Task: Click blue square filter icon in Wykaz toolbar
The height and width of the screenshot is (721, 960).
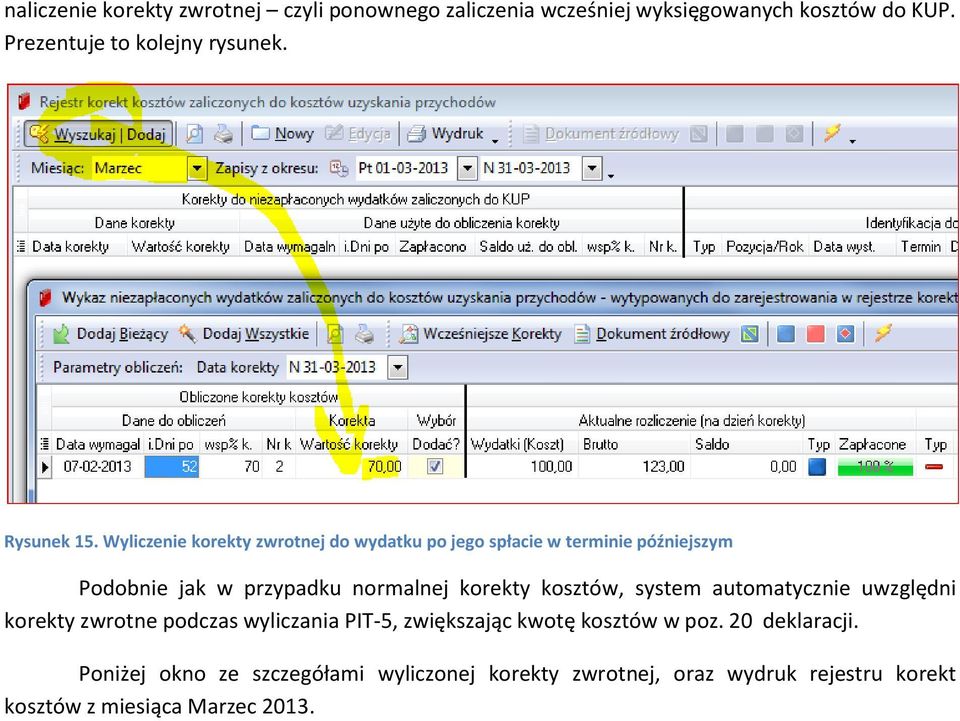Action: tap(786, 334)
